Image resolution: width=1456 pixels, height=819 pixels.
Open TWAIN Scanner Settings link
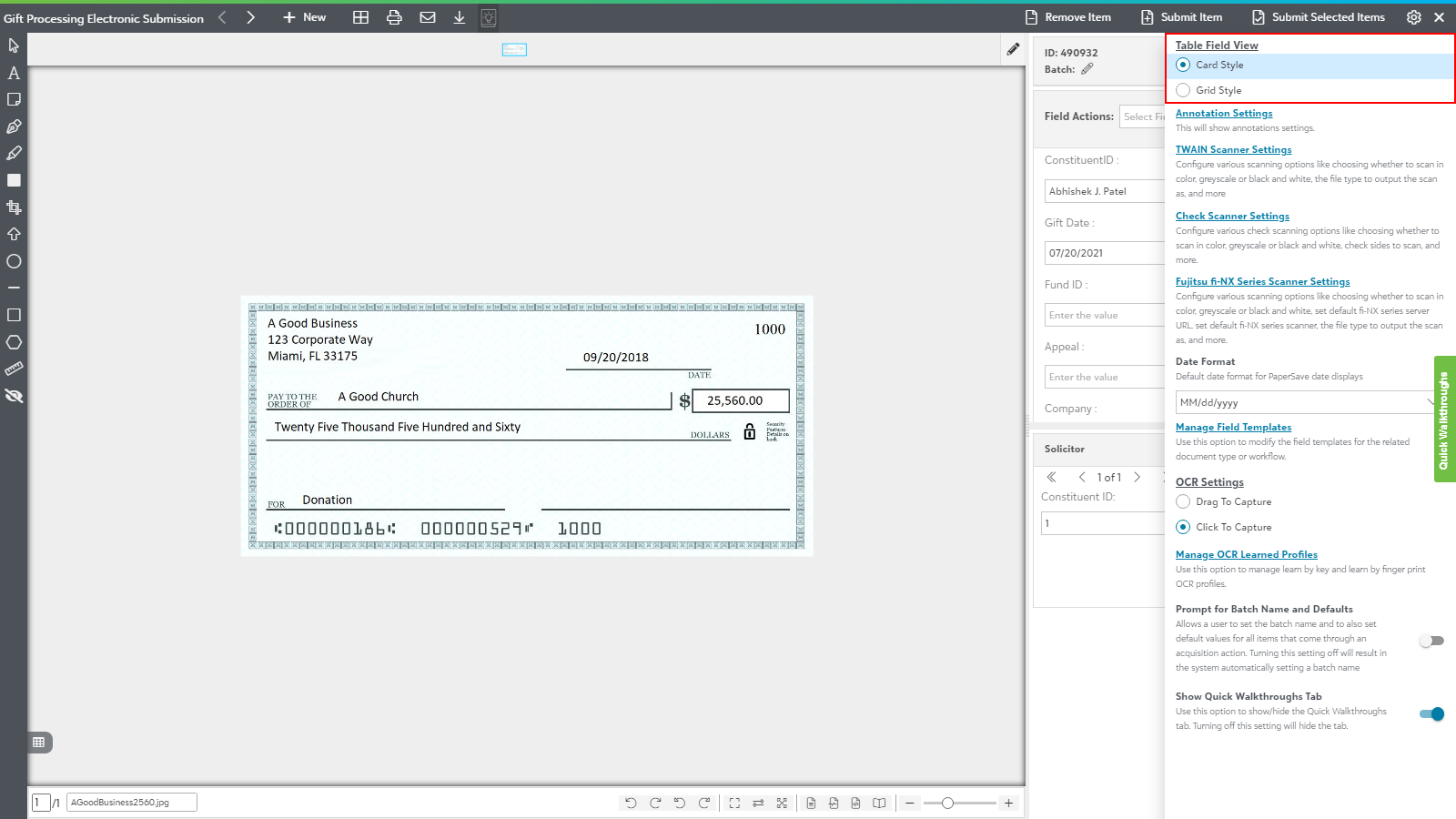(1233, 149)
